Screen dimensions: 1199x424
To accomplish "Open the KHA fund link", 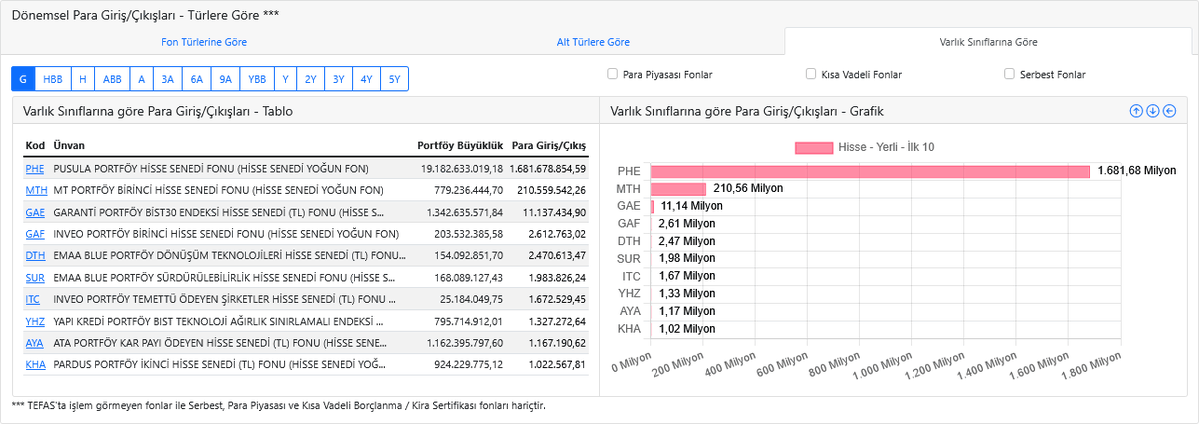I will tap(35, 364).
